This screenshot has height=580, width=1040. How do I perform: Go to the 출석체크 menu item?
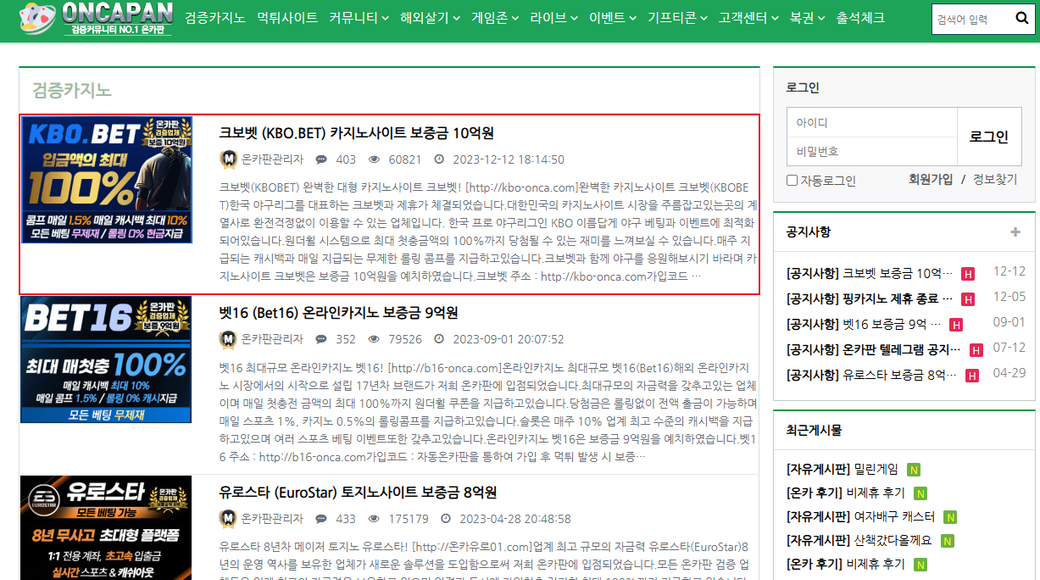point(860,18)
